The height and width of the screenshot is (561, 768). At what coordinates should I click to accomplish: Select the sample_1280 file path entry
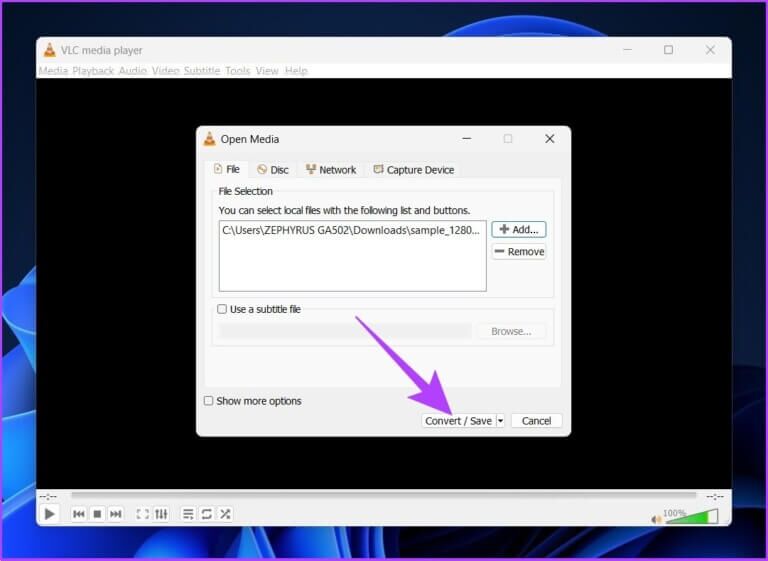[x=351, y=230]
